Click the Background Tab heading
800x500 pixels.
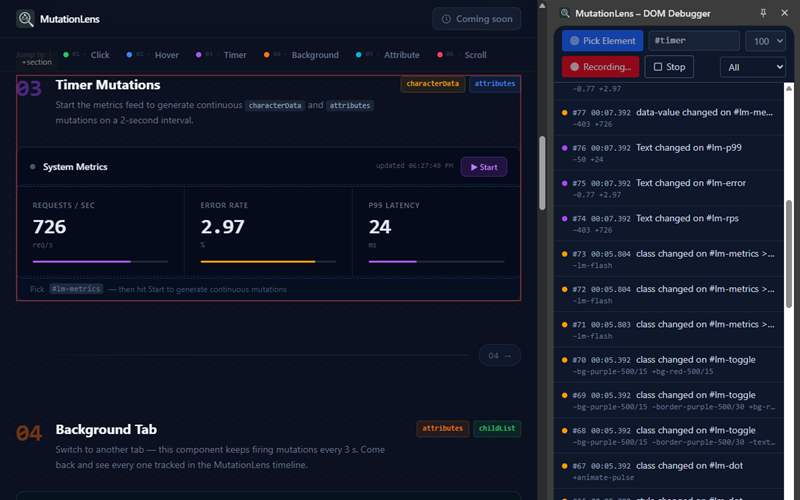pos(106,430)
